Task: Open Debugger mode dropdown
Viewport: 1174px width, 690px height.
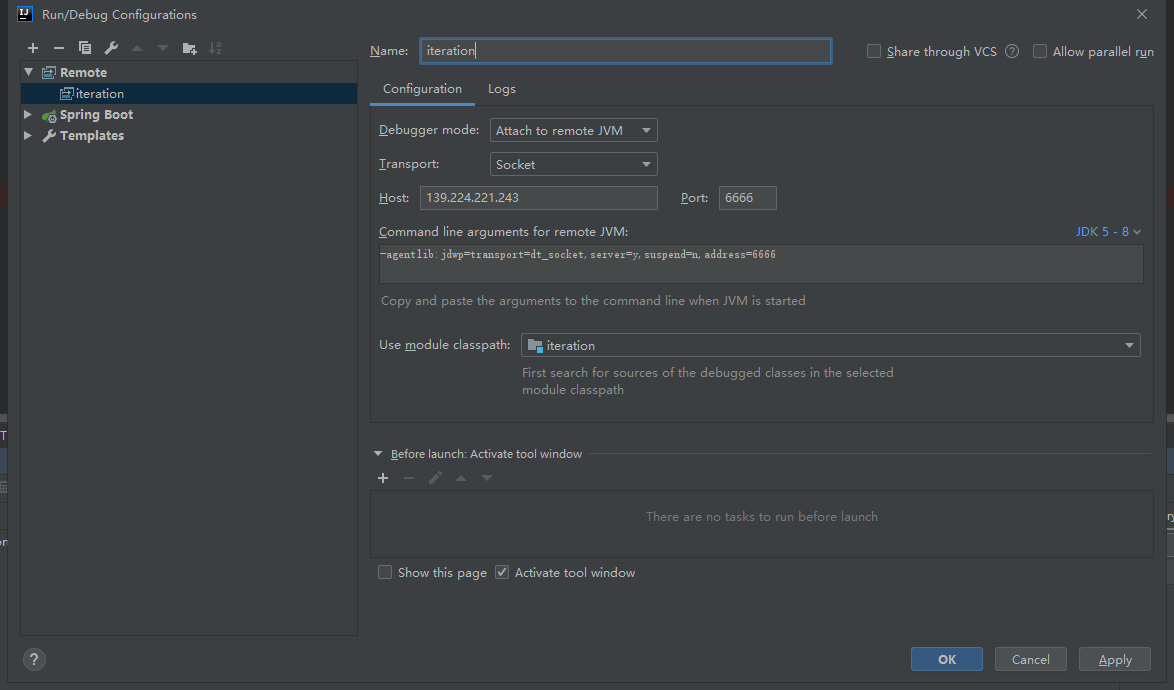Action: pyautogui.click(x=574, y=130)
